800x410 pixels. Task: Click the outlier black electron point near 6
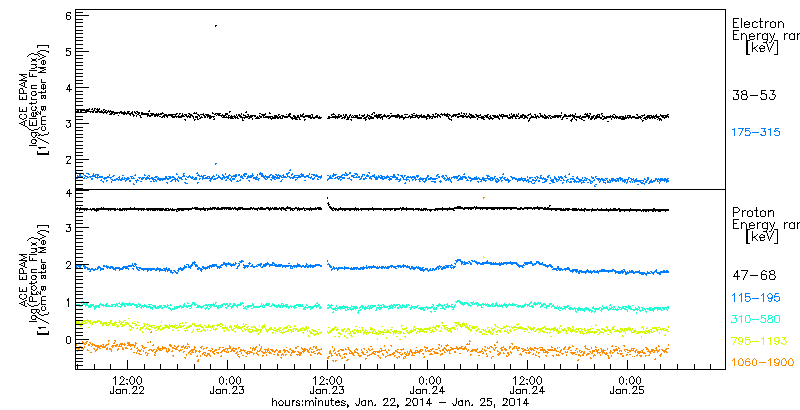216,25
